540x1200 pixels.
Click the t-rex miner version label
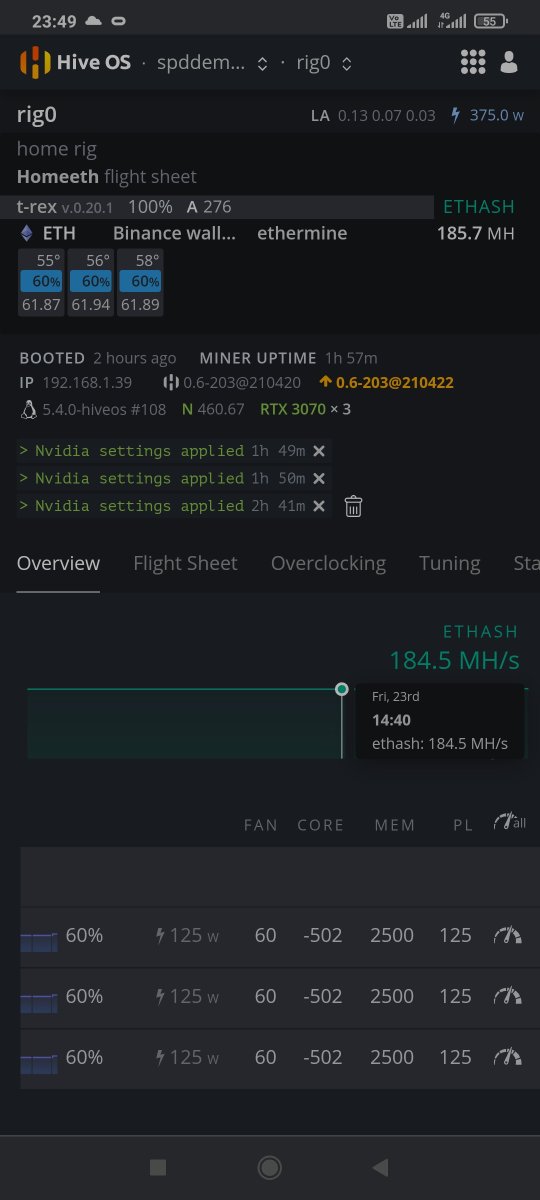[65, 207]
